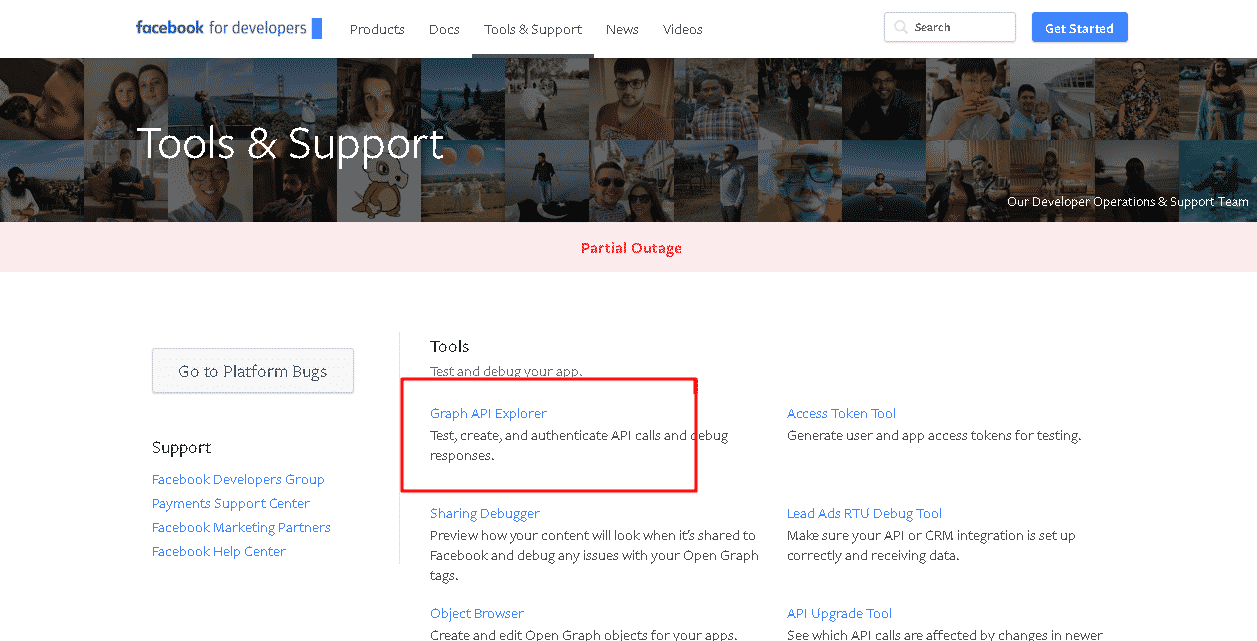Viewport: 1257px width, 641px height.
Task: Launch the Sharing Debugger
Action: [x=485, y=513]
